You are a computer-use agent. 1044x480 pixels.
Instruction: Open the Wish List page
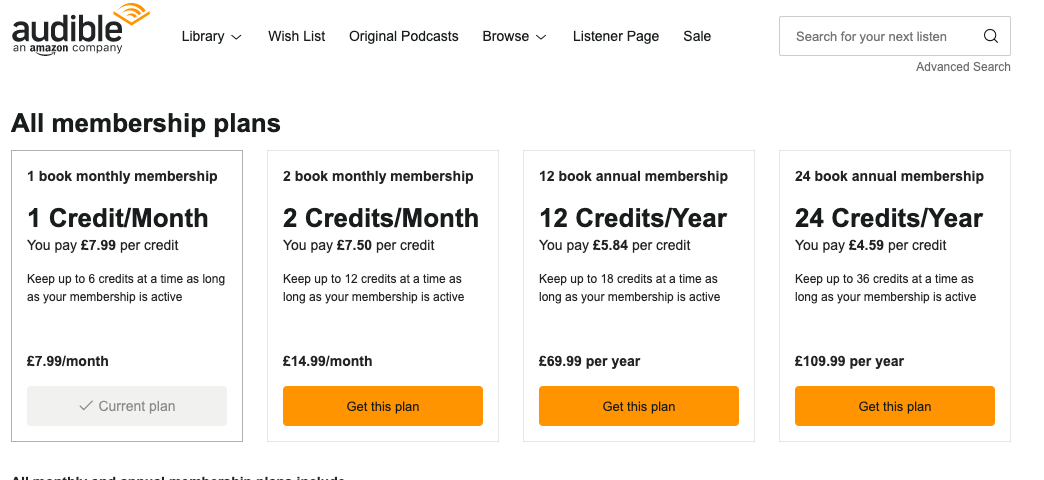tap(297, 36)
